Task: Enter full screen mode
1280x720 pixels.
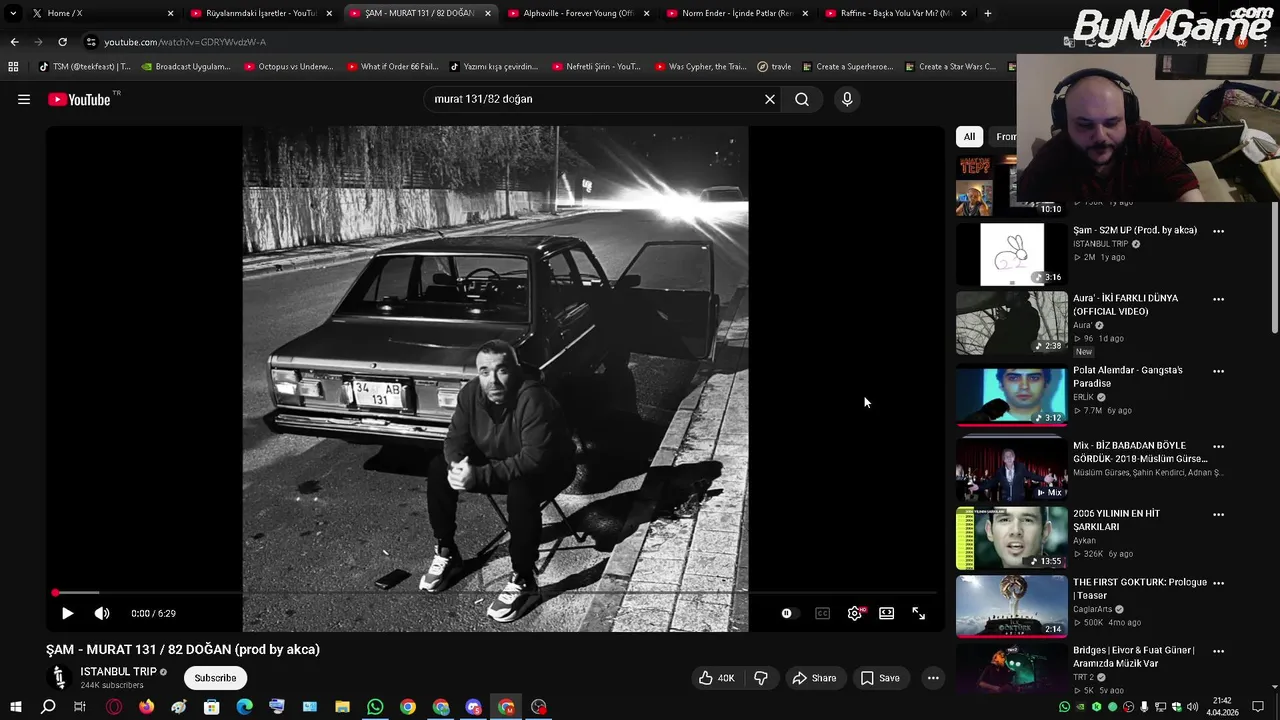Action: pyautogui.click(x=919, y=613)
